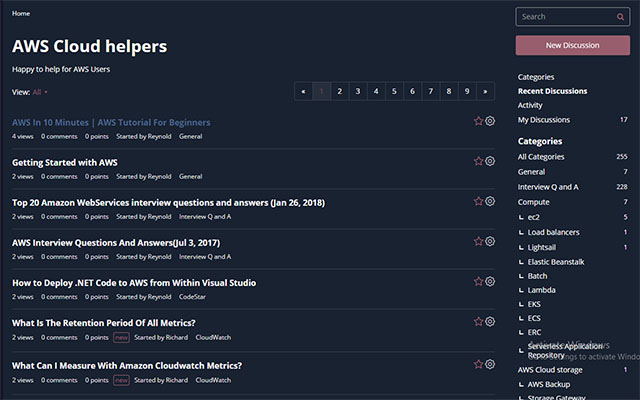Viewport: 640px width, 400px height.
Task: Open AWS Cloud storage category
Action: tap(550, 370)
